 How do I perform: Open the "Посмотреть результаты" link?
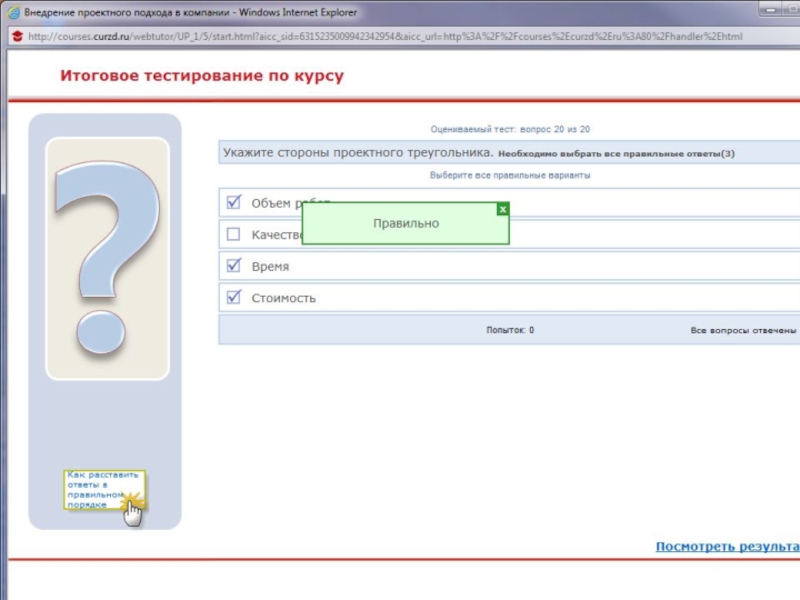(x=728, y=546)
